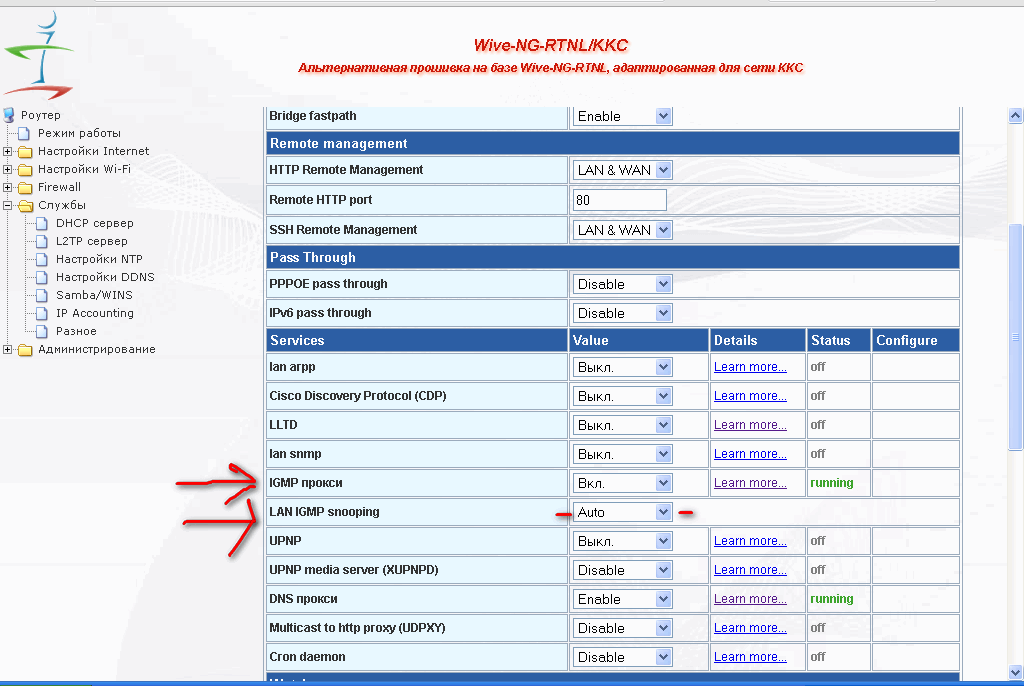Click the folder icon beside Администрирование
This screenshot has height=686, width=1024.
[25, 350]
